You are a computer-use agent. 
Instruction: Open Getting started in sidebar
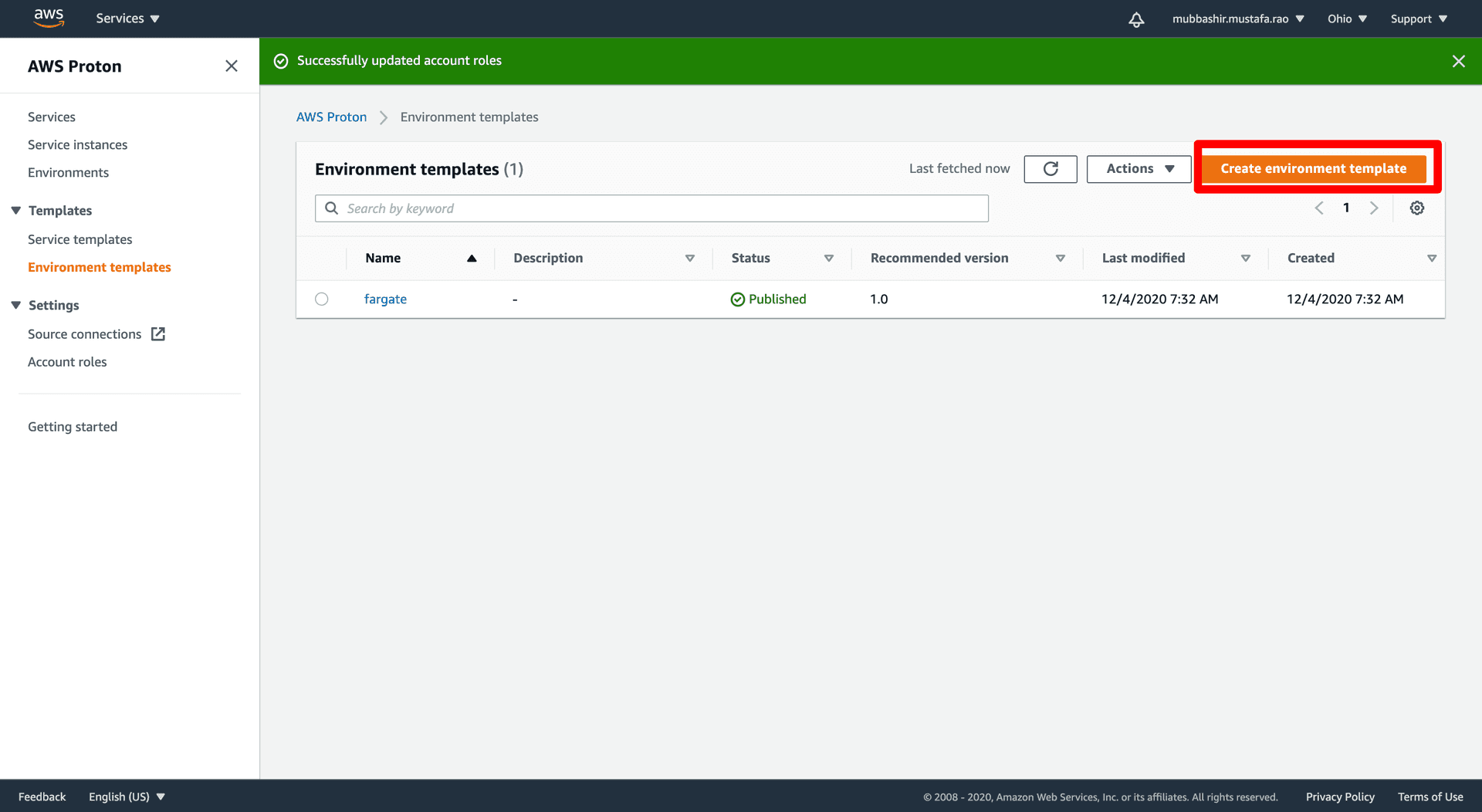tap(73, 427)
